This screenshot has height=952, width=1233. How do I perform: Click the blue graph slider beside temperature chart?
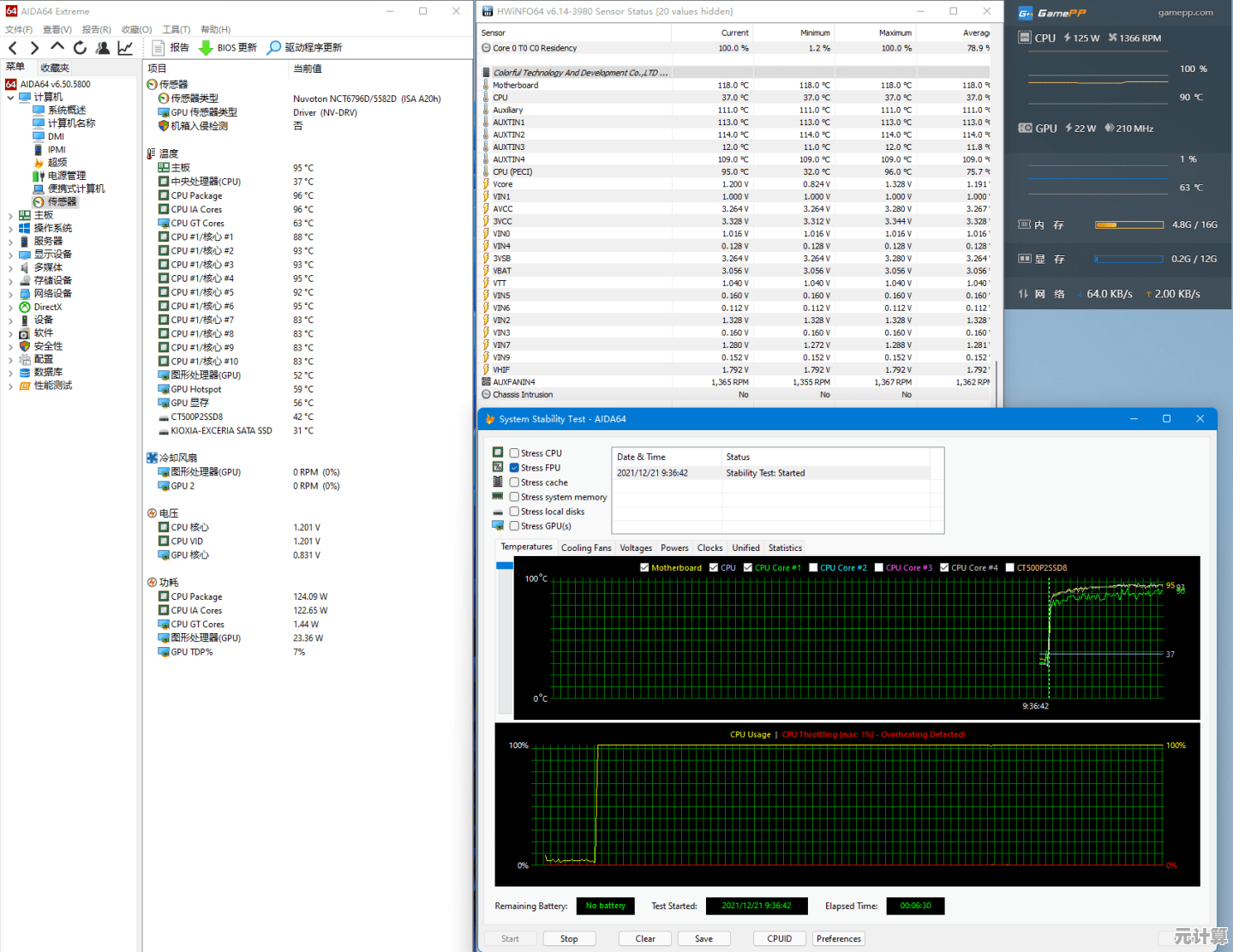tap(505, 566)
